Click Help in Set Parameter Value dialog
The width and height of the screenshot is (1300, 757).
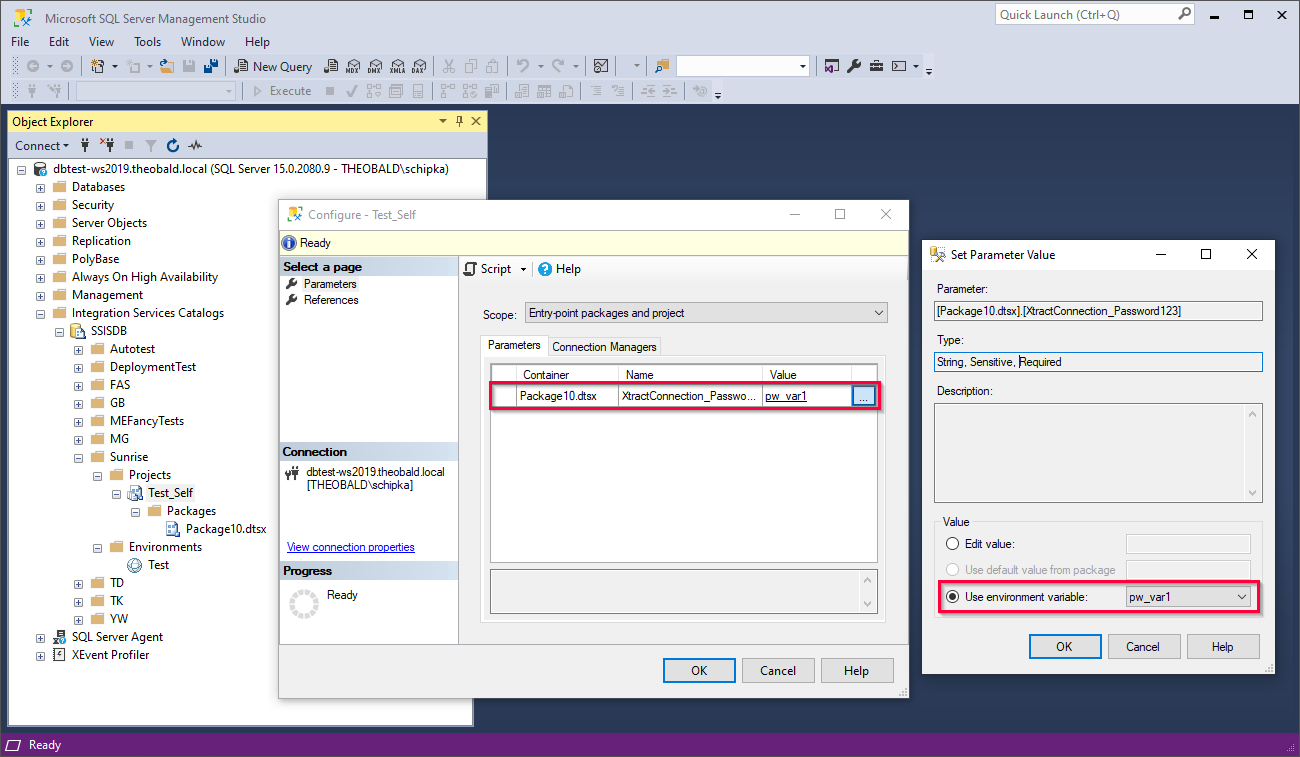coord(1222,647)
